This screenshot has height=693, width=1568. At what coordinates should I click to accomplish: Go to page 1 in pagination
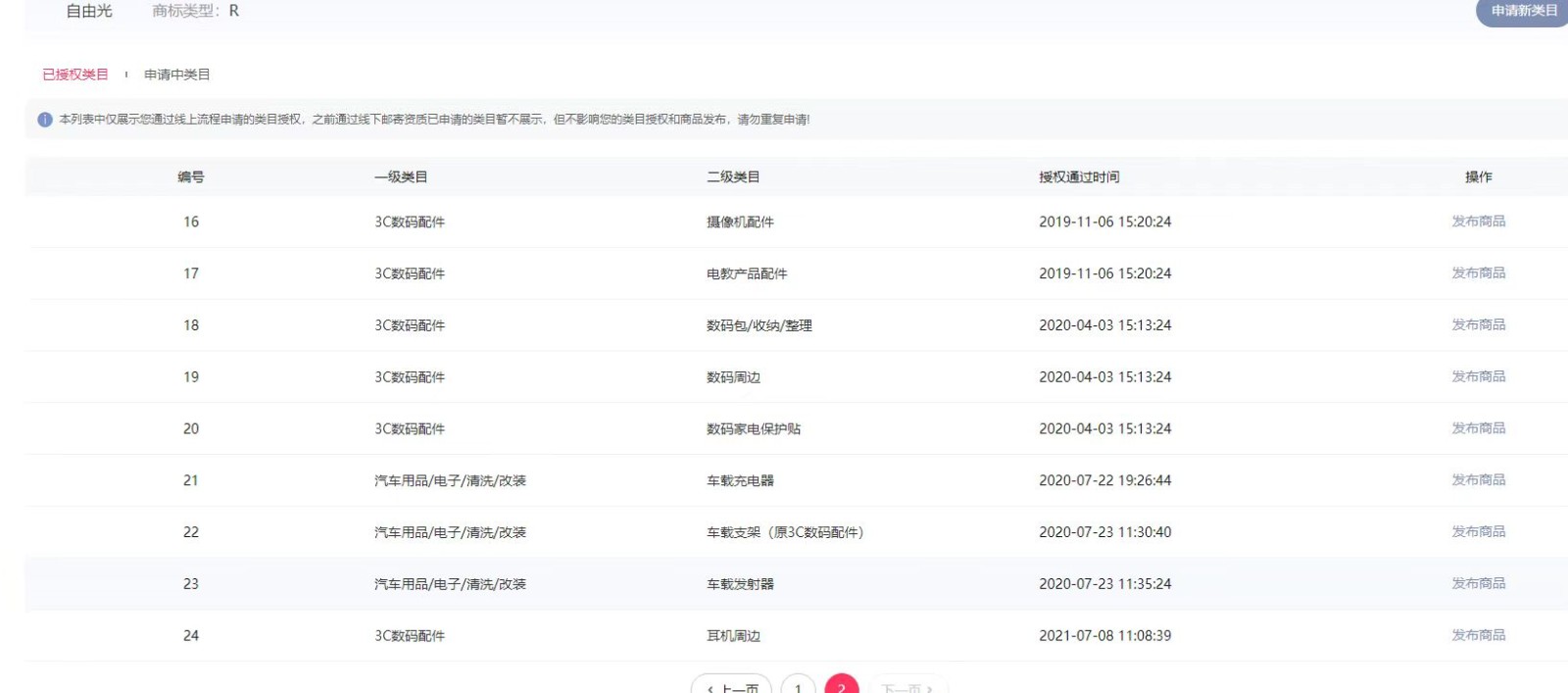pos(798,684)
